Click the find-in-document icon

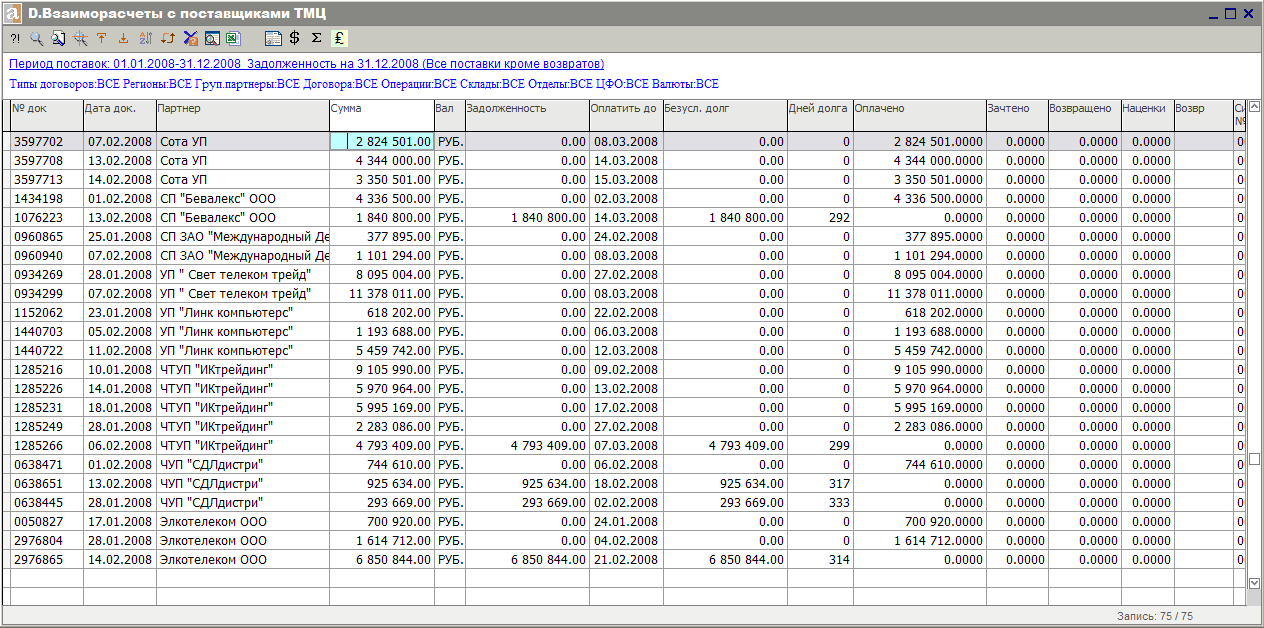tap(58, 38)
